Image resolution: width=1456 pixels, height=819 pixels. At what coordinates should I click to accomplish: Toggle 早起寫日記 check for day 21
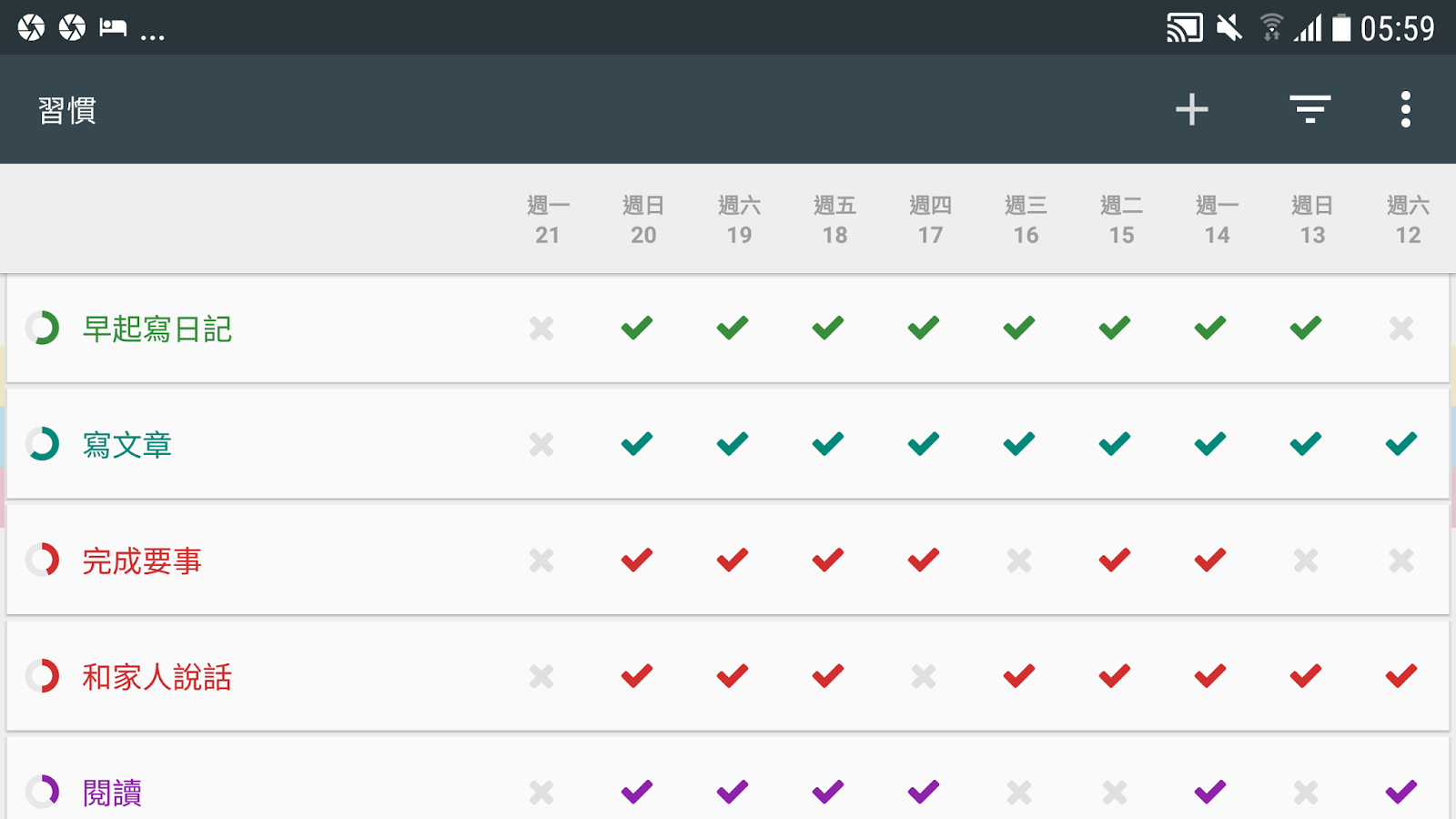(541, 328)
